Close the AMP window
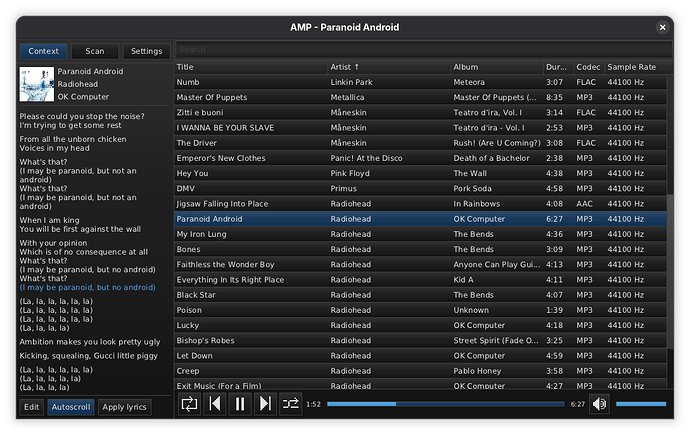This screenshot has width=690, height=435. click(662, 27)
